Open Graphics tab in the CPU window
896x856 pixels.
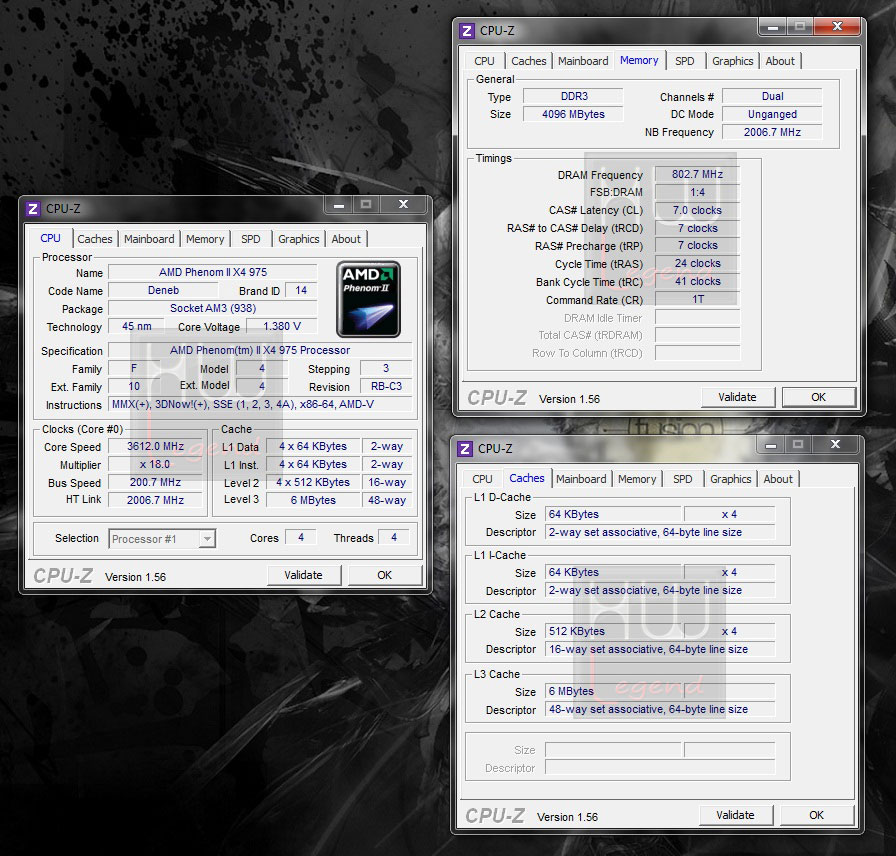coord(299,239)
